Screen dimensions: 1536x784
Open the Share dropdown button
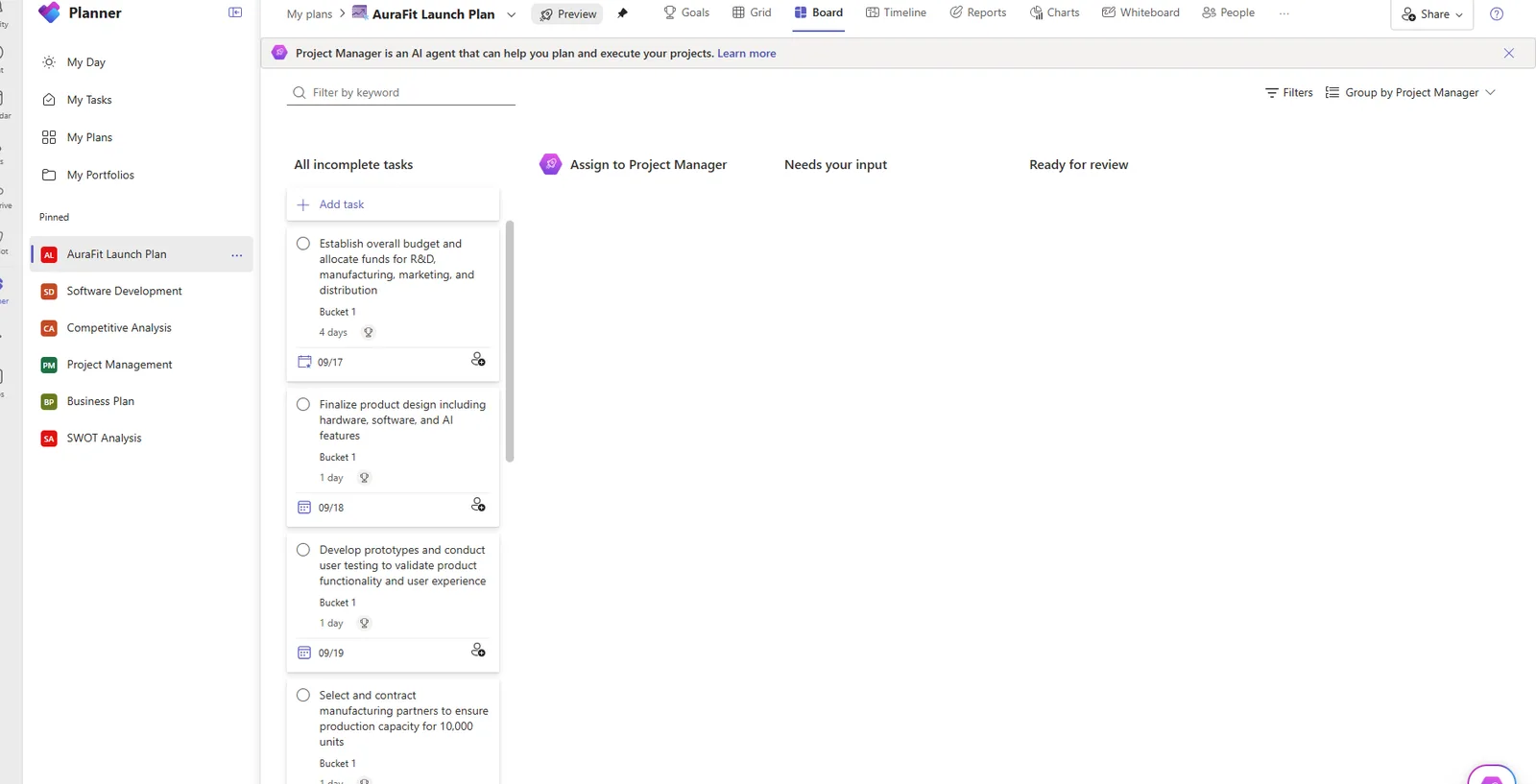pos(1431,14)
